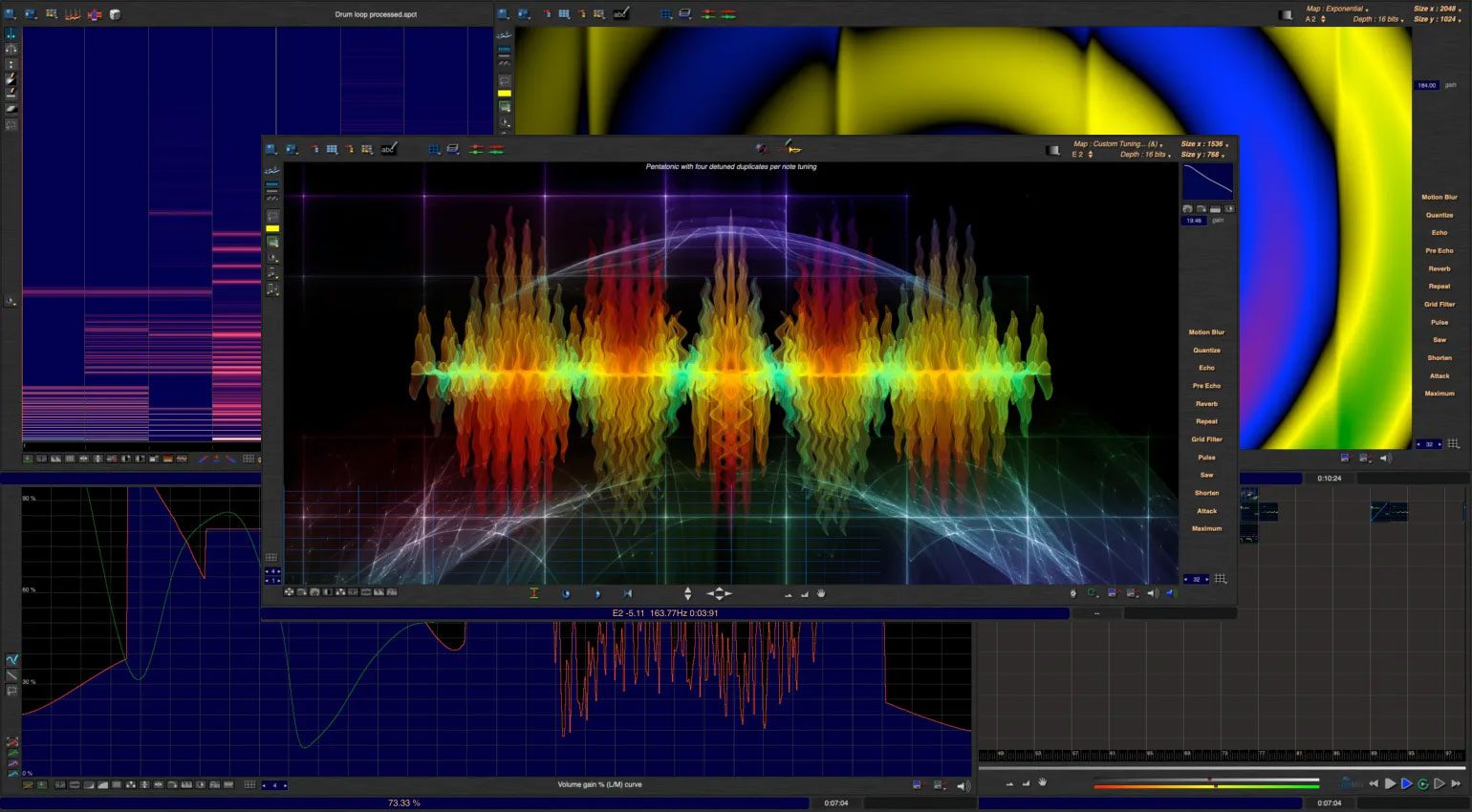Select the vertical I-beam selection tool
Image resolution: width=1472 pixels, height=812 pixels.
(x=533, y=594)
